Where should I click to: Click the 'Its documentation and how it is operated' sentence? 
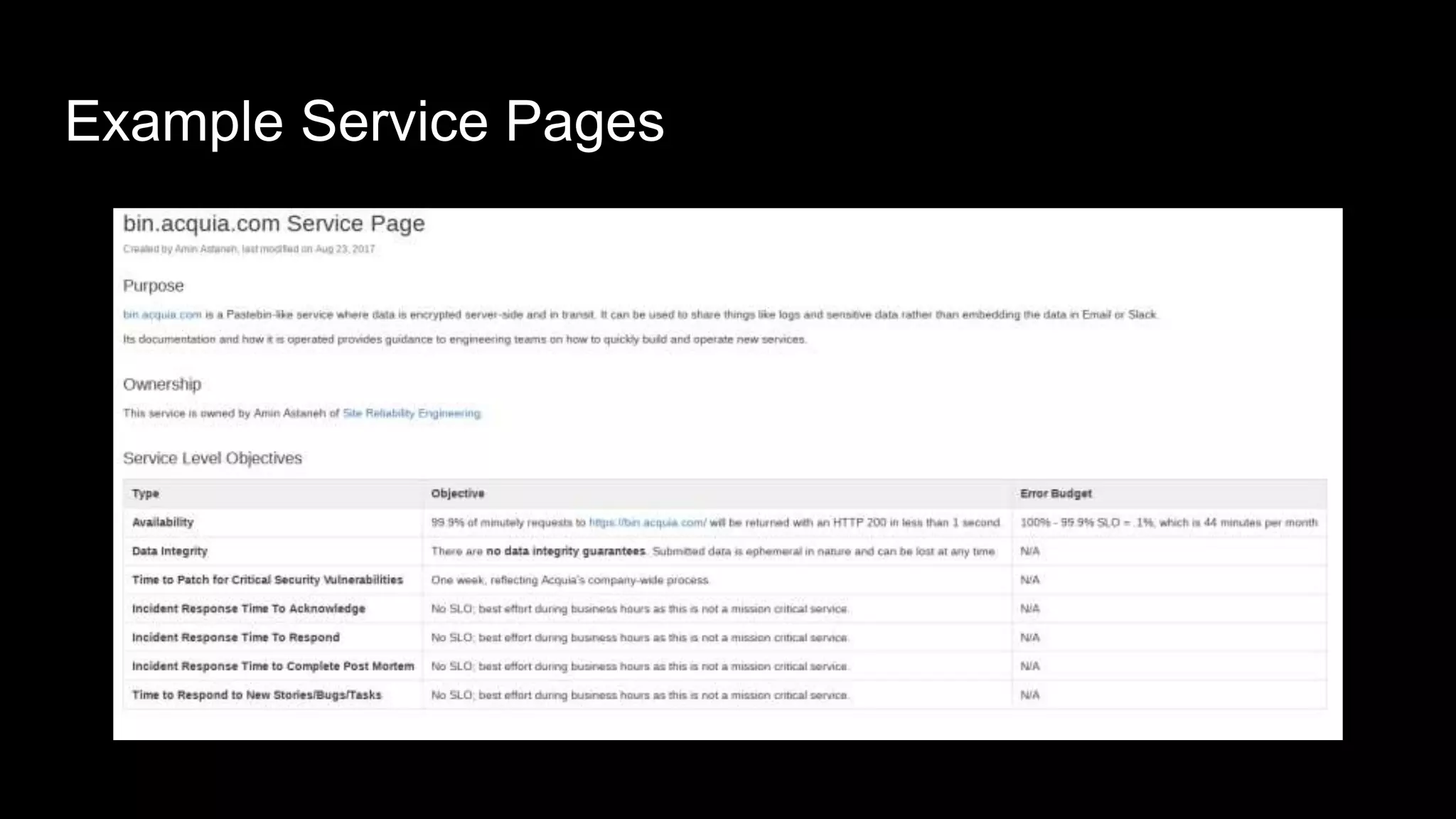465,340
